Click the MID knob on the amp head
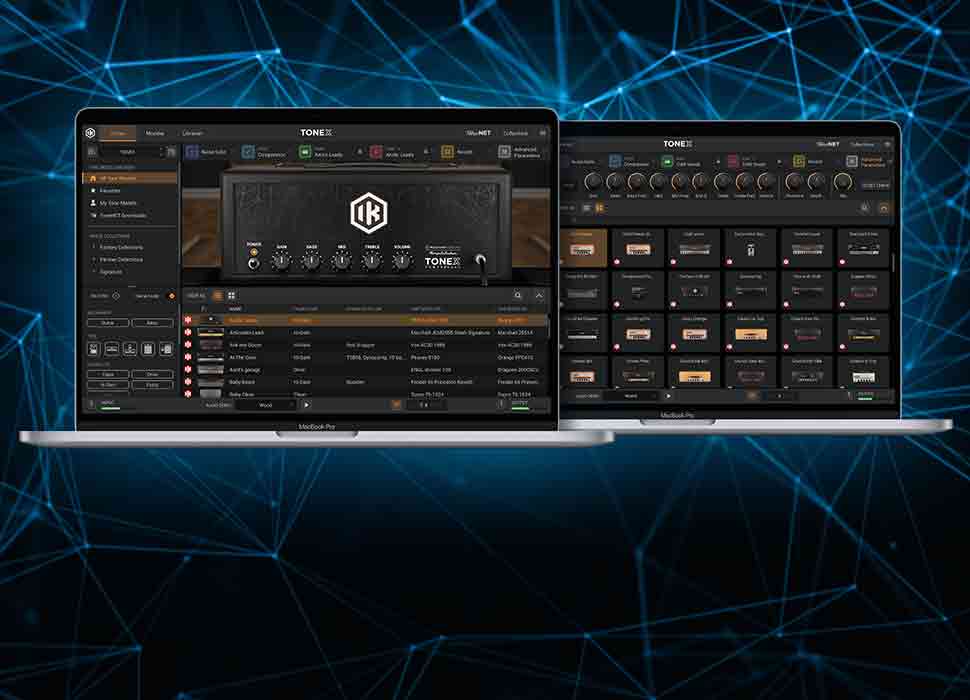970x700 pixels. [341, 261]
